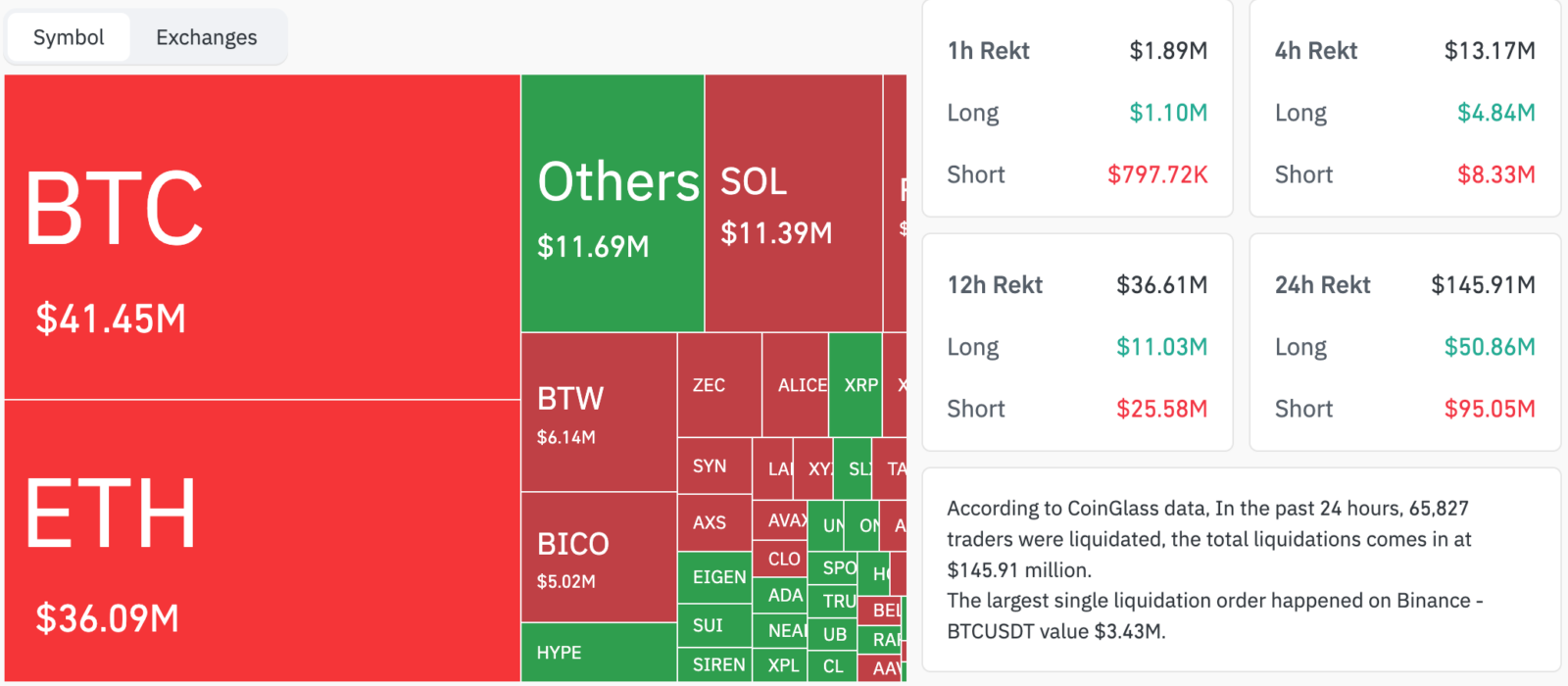The height and width of the screenshot is (686, 1568).
Task: Click the green HYPE tile
Action: pos(599,652)
